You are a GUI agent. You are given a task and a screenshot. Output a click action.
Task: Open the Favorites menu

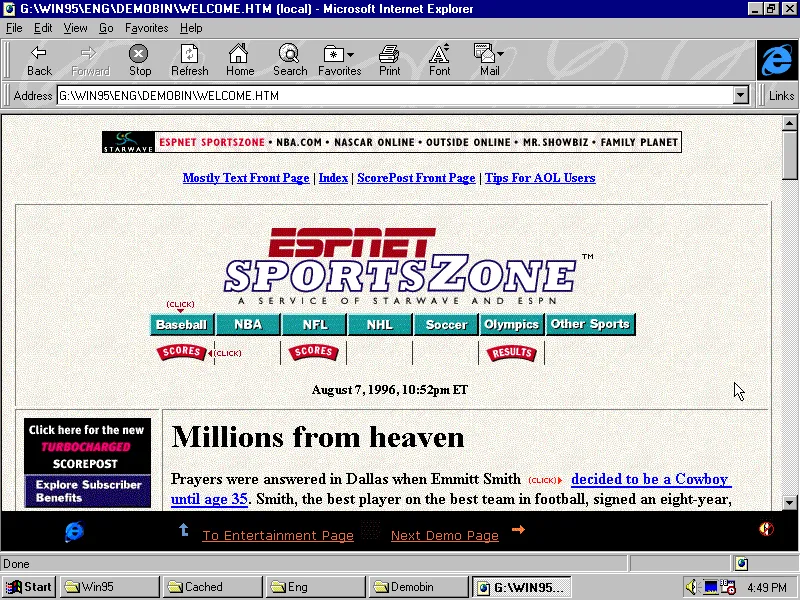146,28
